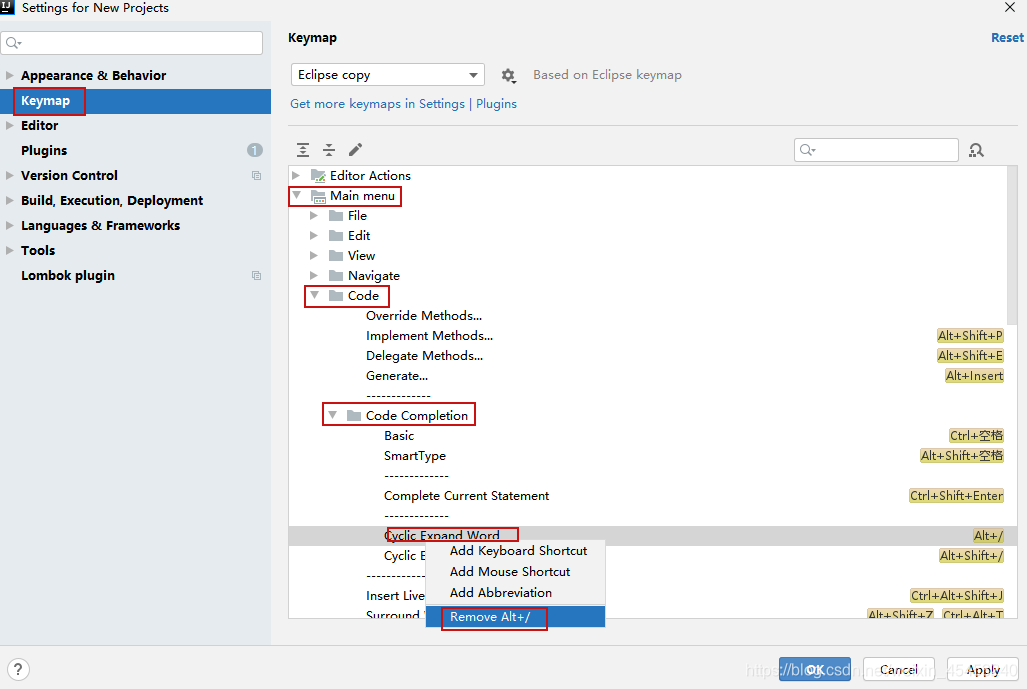Screen dimensions: 1027x689
Task: Expand the Edit menu tree node
Action: 314,236
